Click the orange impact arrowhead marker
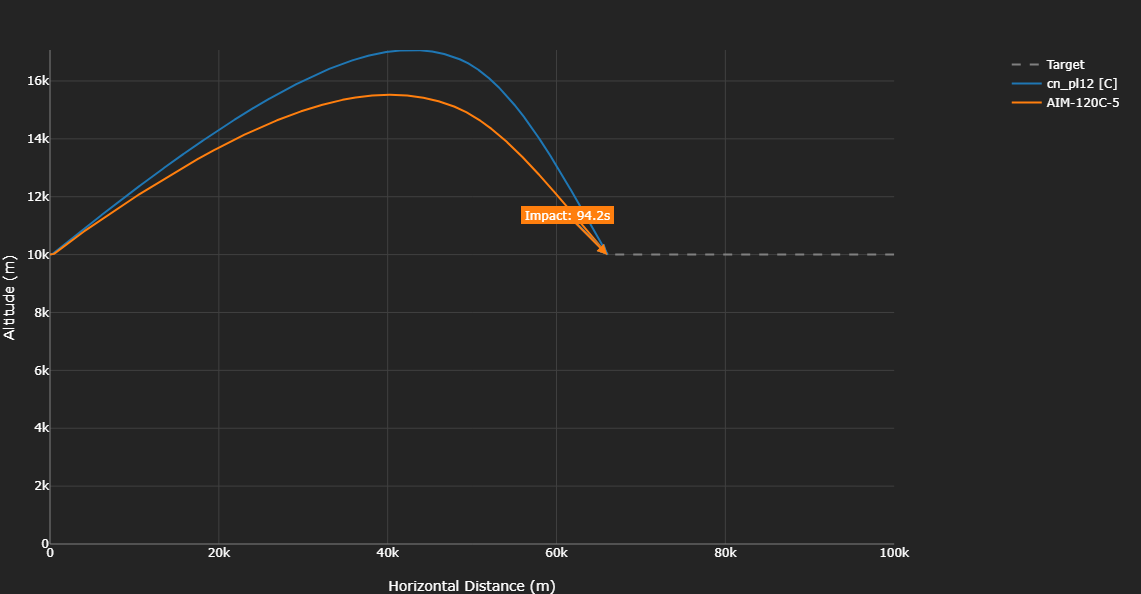The image size is (1141, 594). tap(603, 250)
